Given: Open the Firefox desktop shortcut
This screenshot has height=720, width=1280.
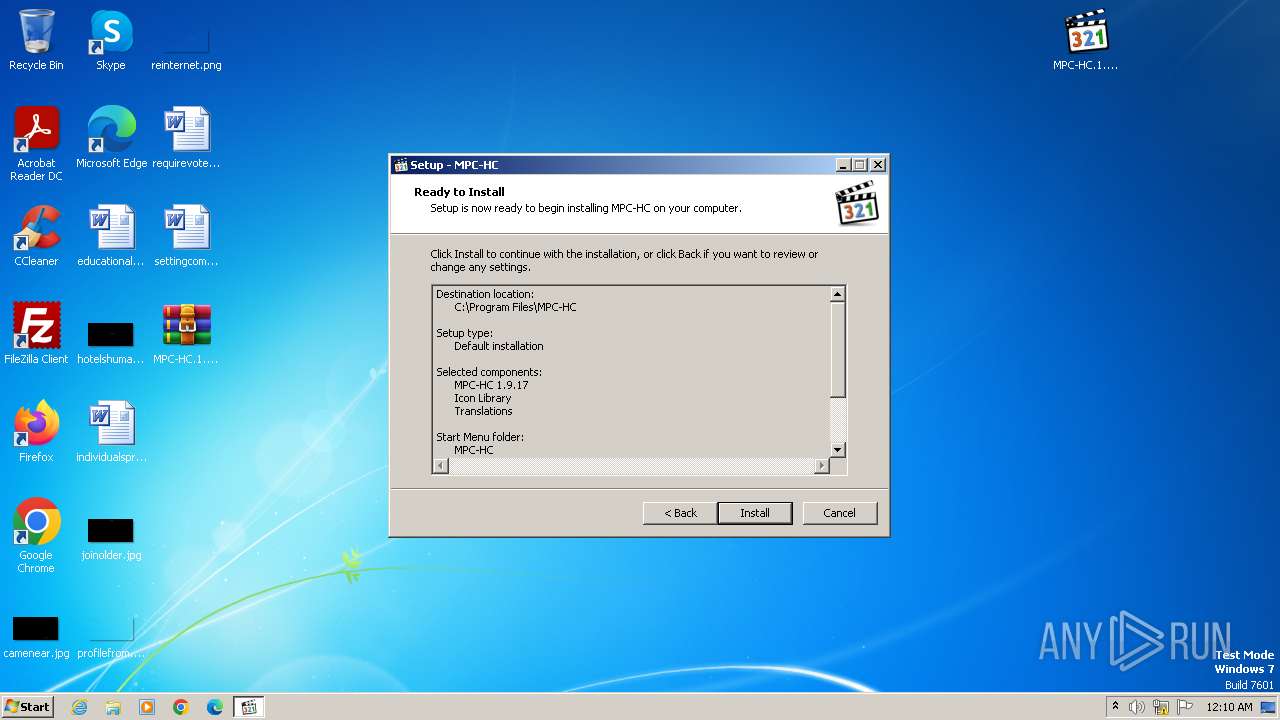Looking at the screenshot, I should pyautogui.click(x=36, y=432).
